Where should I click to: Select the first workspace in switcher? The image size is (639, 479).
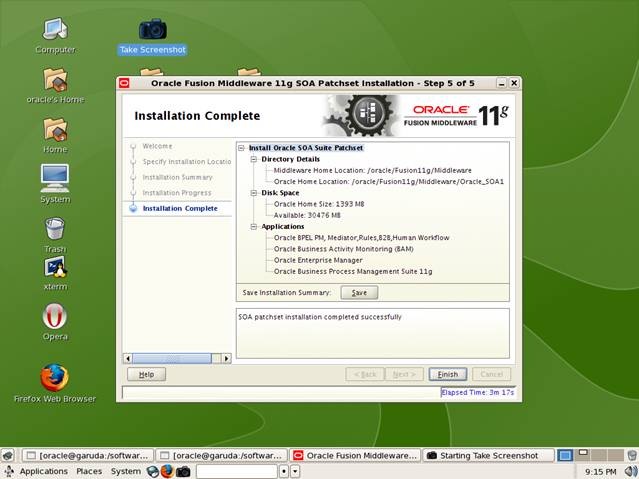pyautogui.click(x=565, y=455)
